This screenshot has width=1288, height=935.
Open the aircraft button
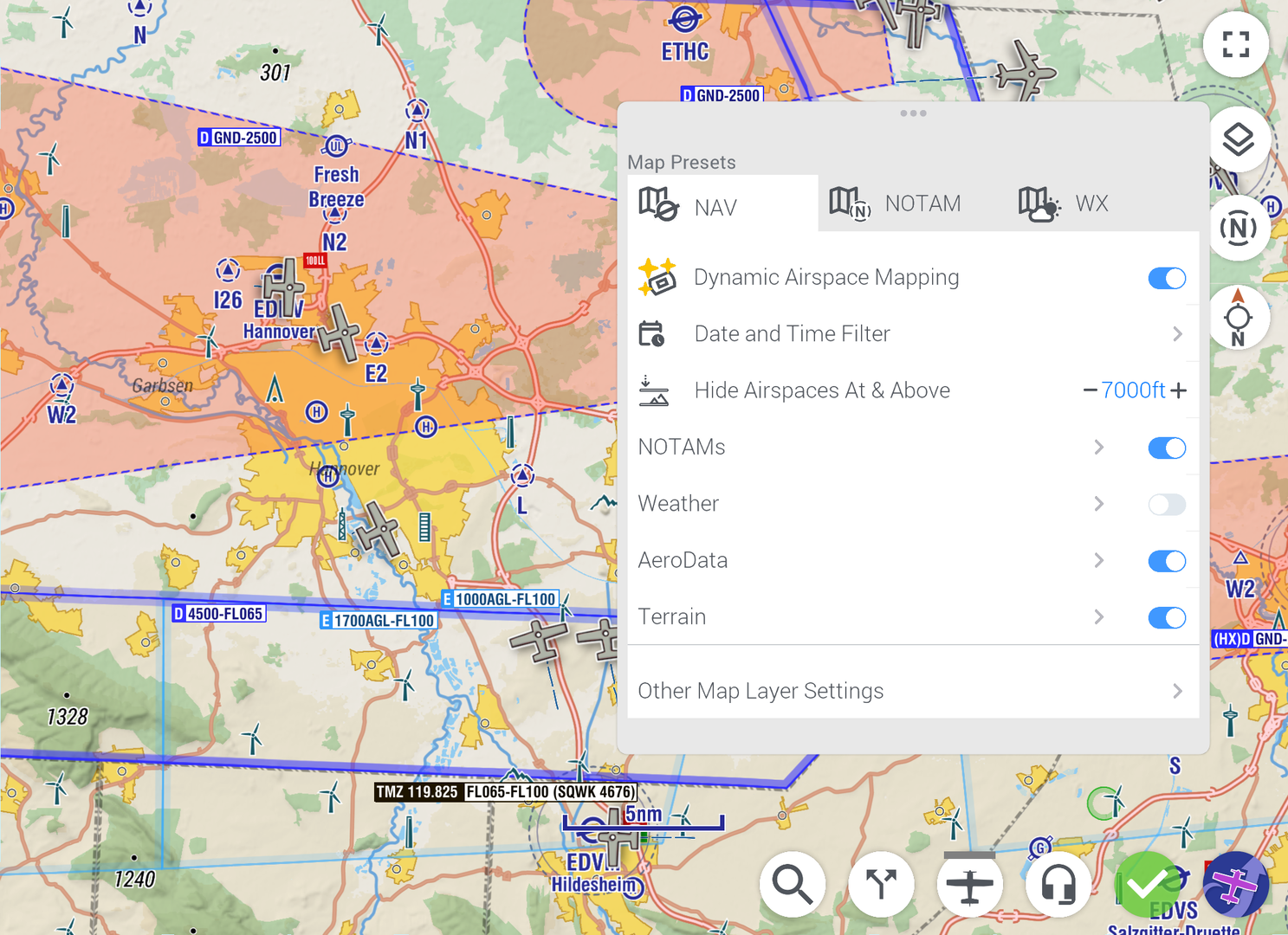(x=970, y=884)
